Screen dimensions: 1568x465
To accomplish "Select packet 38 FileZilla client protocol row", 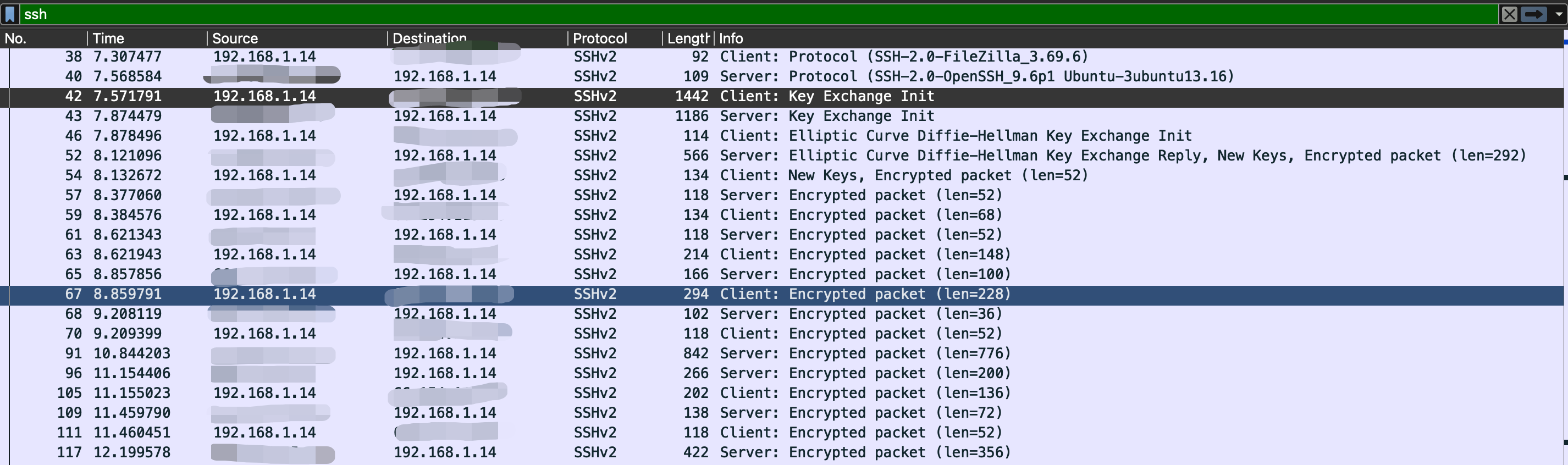I will tap(782, 57).
